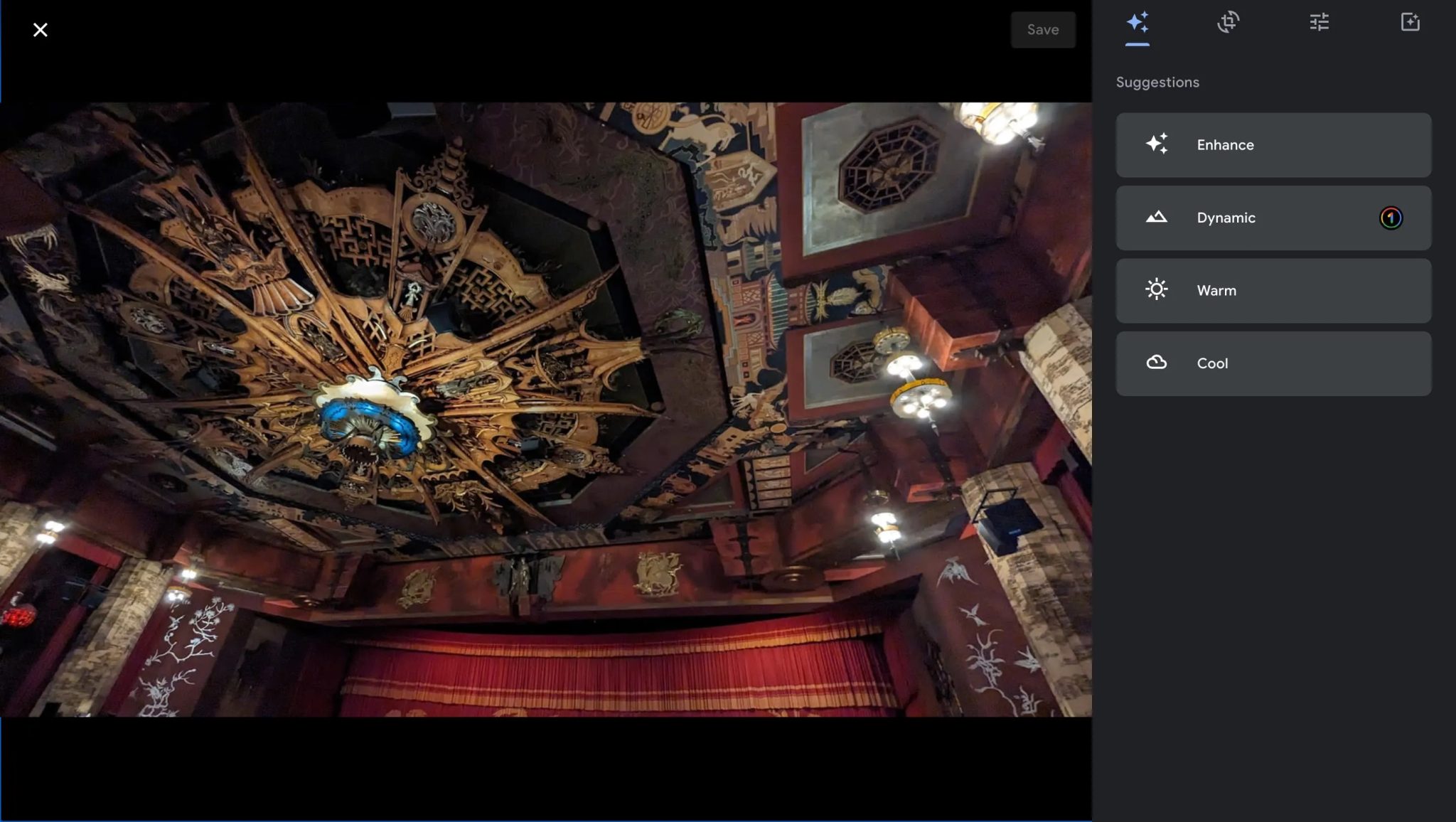Click the Google One badge on Dynamic
Image resolution: width=1456 pixels, height=822 pixels.
click(x=1391, y=218)
